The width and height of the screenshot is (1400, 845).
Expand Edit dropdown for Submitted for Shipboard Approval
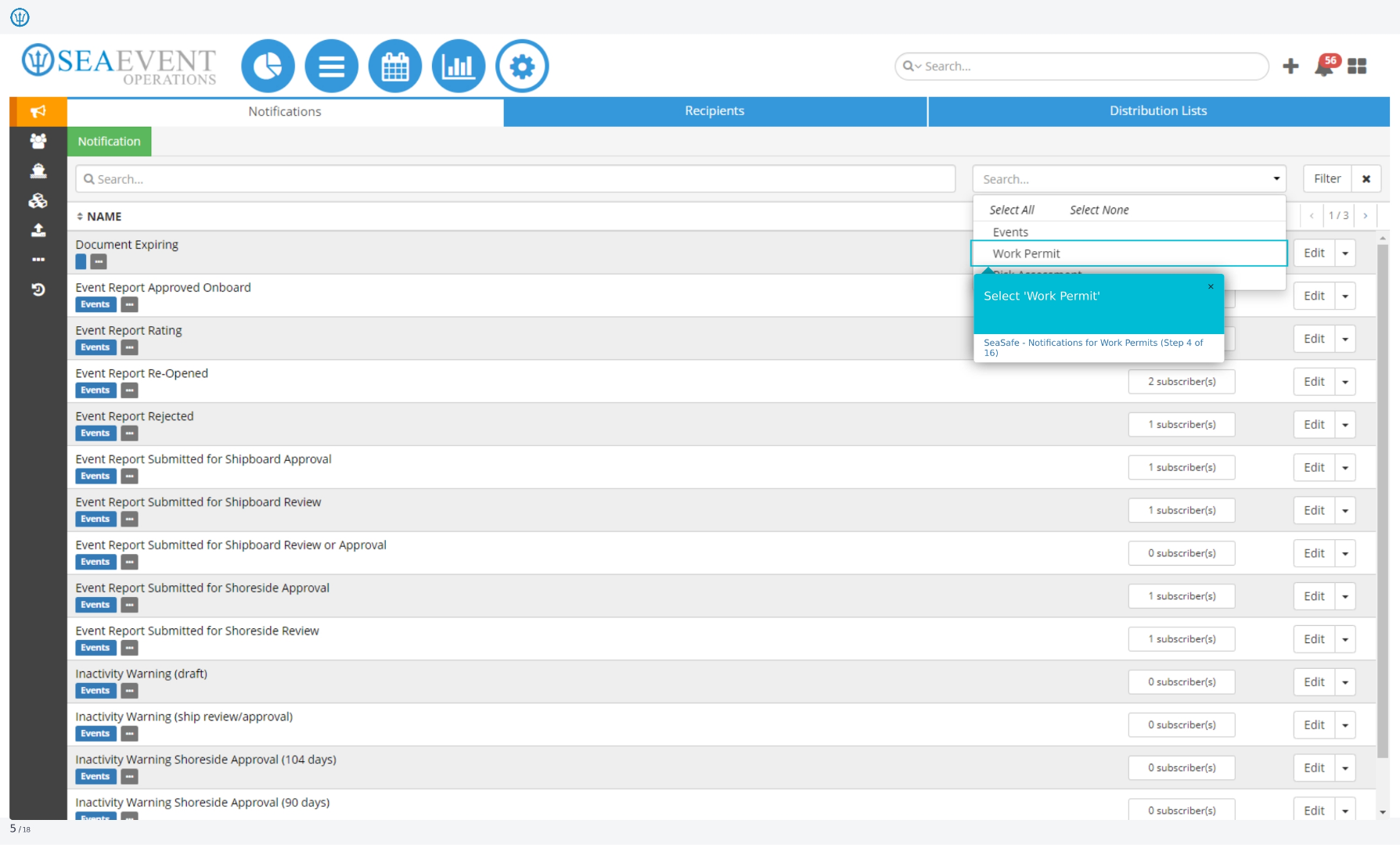[x=1345, y=468]
